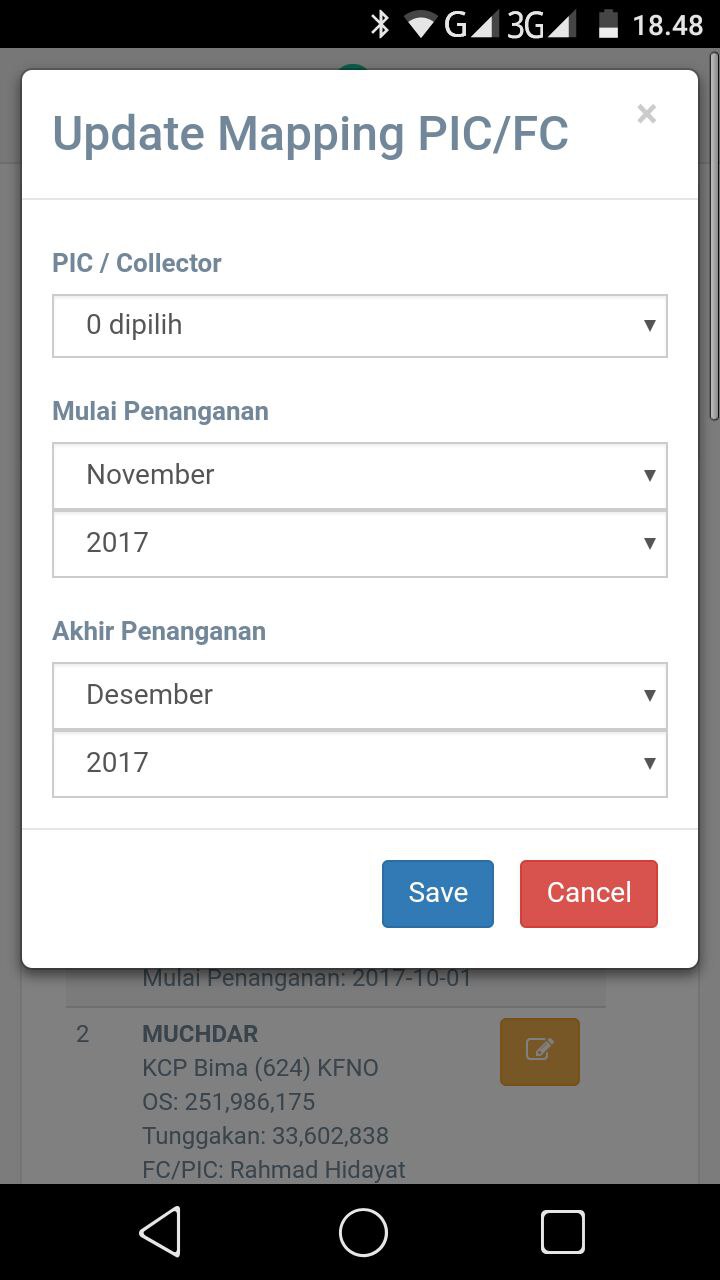Viewport: 720px width, 1280px height.
Task: Tap the Android home circle icon
Action: (x=363, y=1231)
